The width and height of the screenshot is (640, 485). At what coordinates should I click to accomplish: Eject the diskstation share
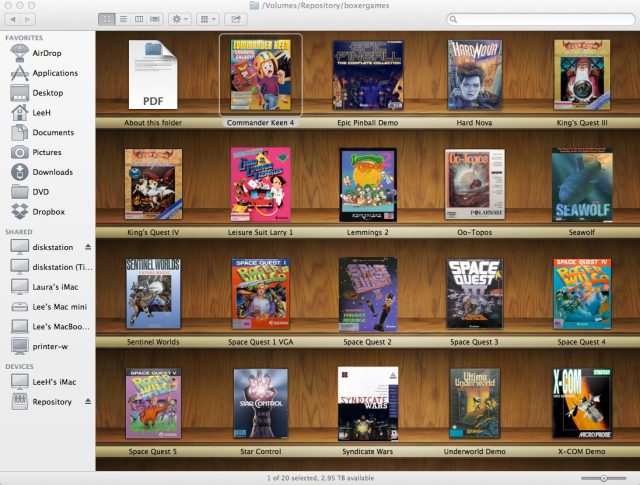point(88,247)
